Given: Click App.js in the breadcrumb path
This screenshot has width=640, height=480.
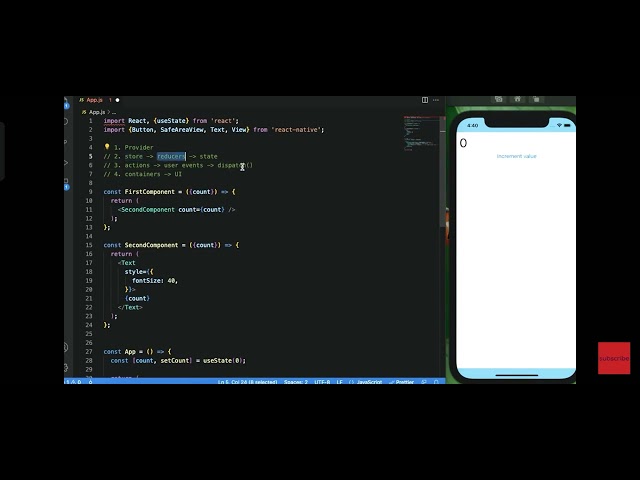Looking at the screenshot, I should point(97,112).
